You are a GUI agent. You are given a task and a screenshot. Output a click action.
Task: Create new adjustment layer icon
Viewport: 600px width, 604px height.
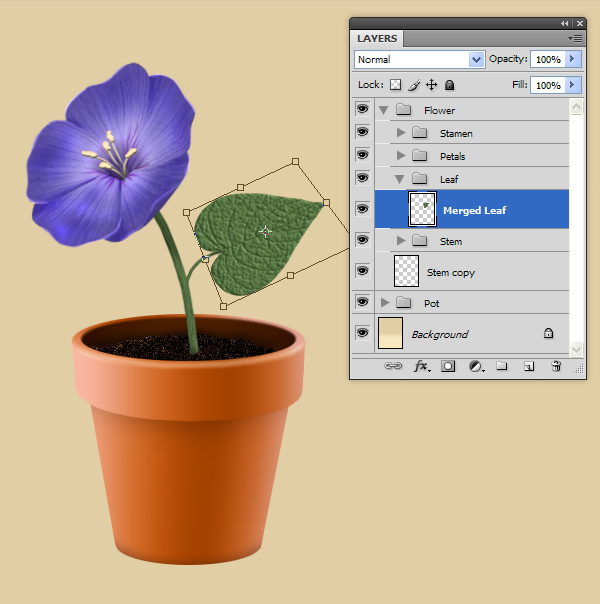point(475,367)
